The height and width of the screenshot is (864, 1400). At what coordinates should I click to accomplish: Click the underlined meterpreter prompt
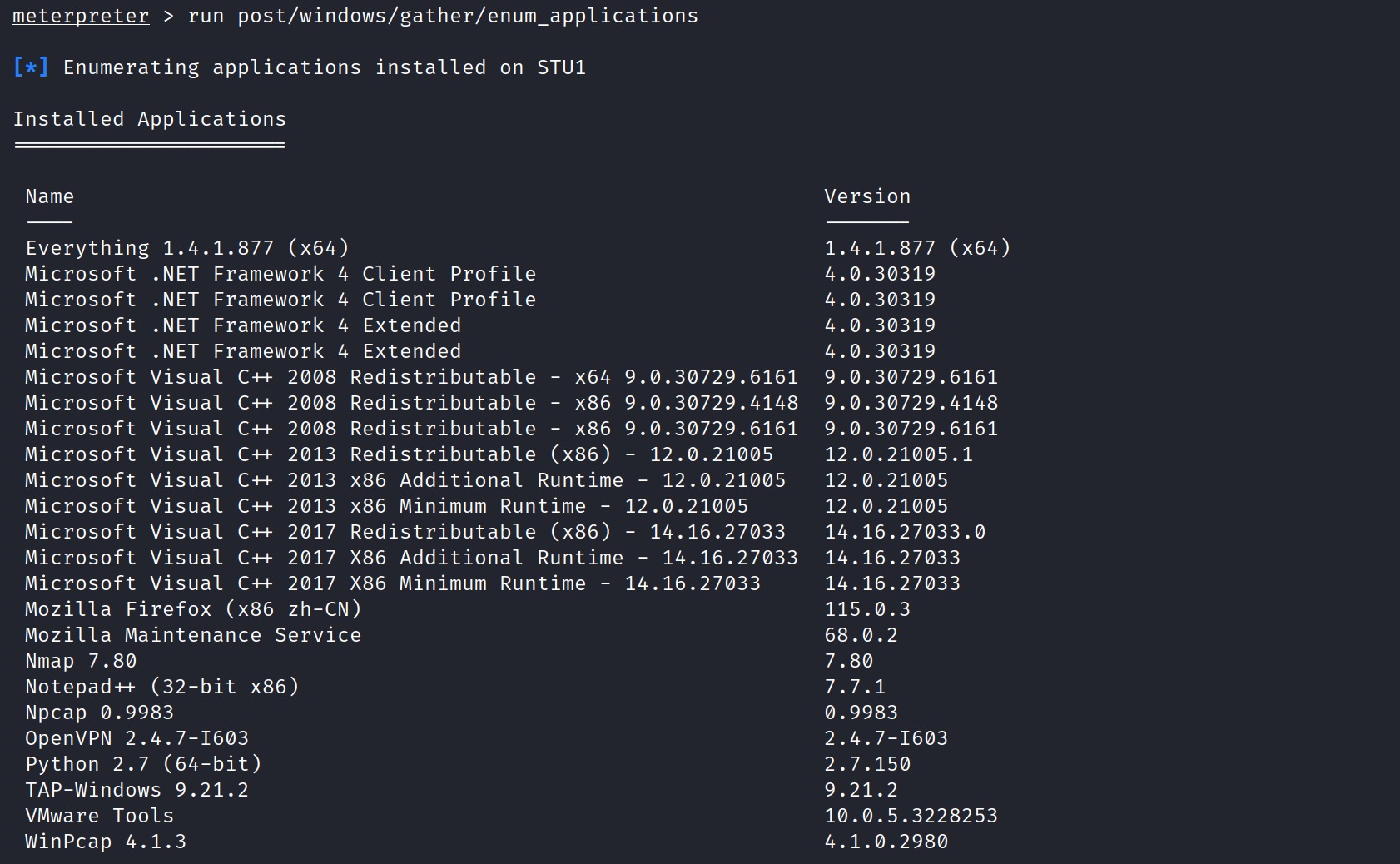point(81,17)
